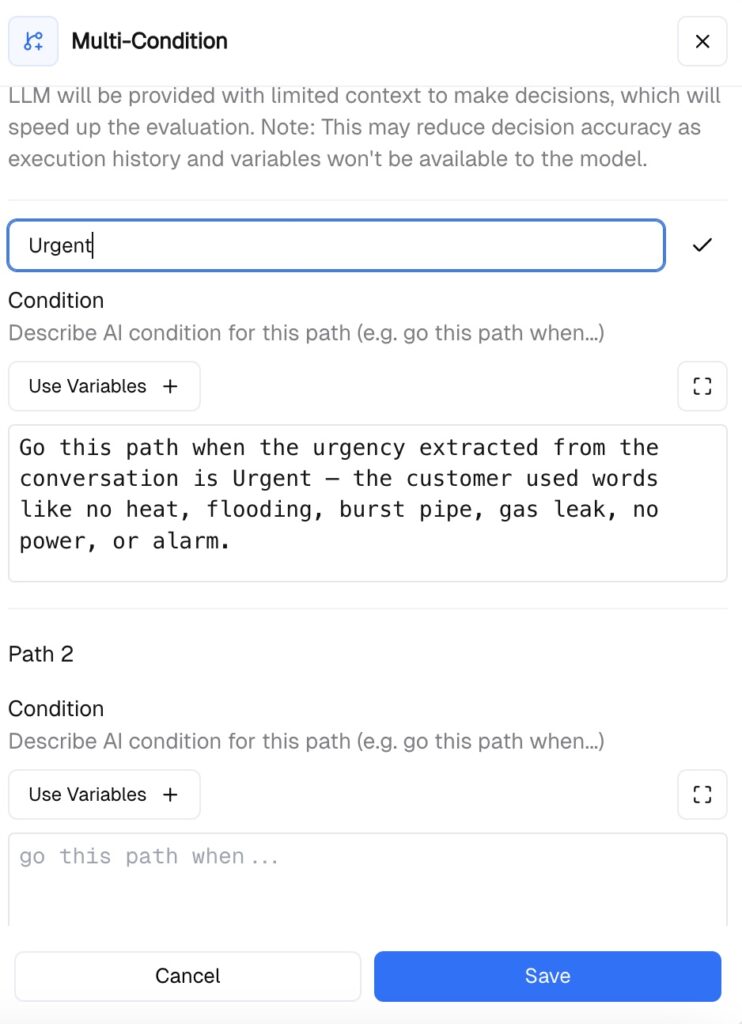Close the Multi-Condition panel

coord(702,41)
